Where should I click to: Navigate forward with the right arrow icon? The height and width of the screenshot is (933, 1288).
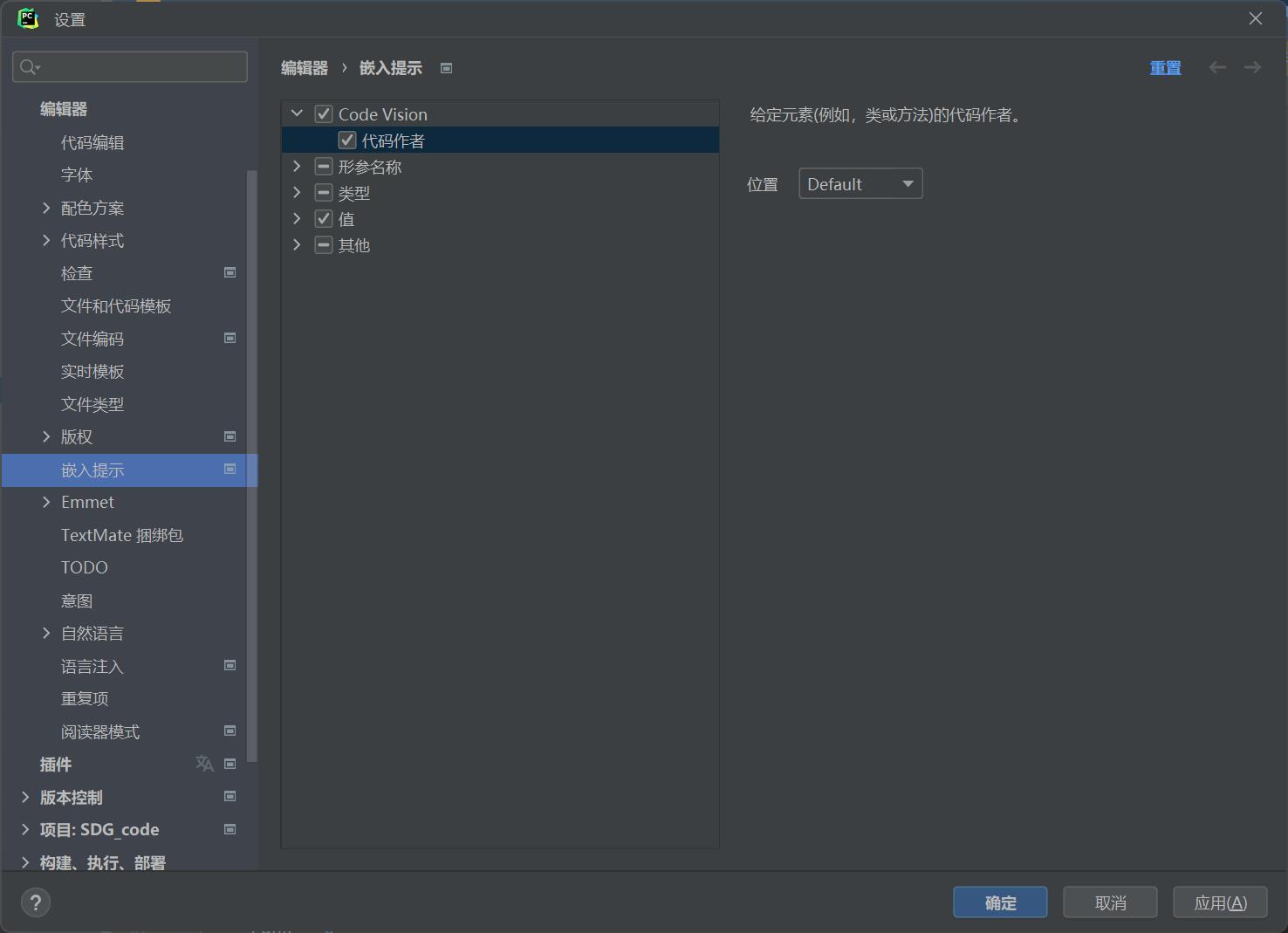[x=1252, y=67]
